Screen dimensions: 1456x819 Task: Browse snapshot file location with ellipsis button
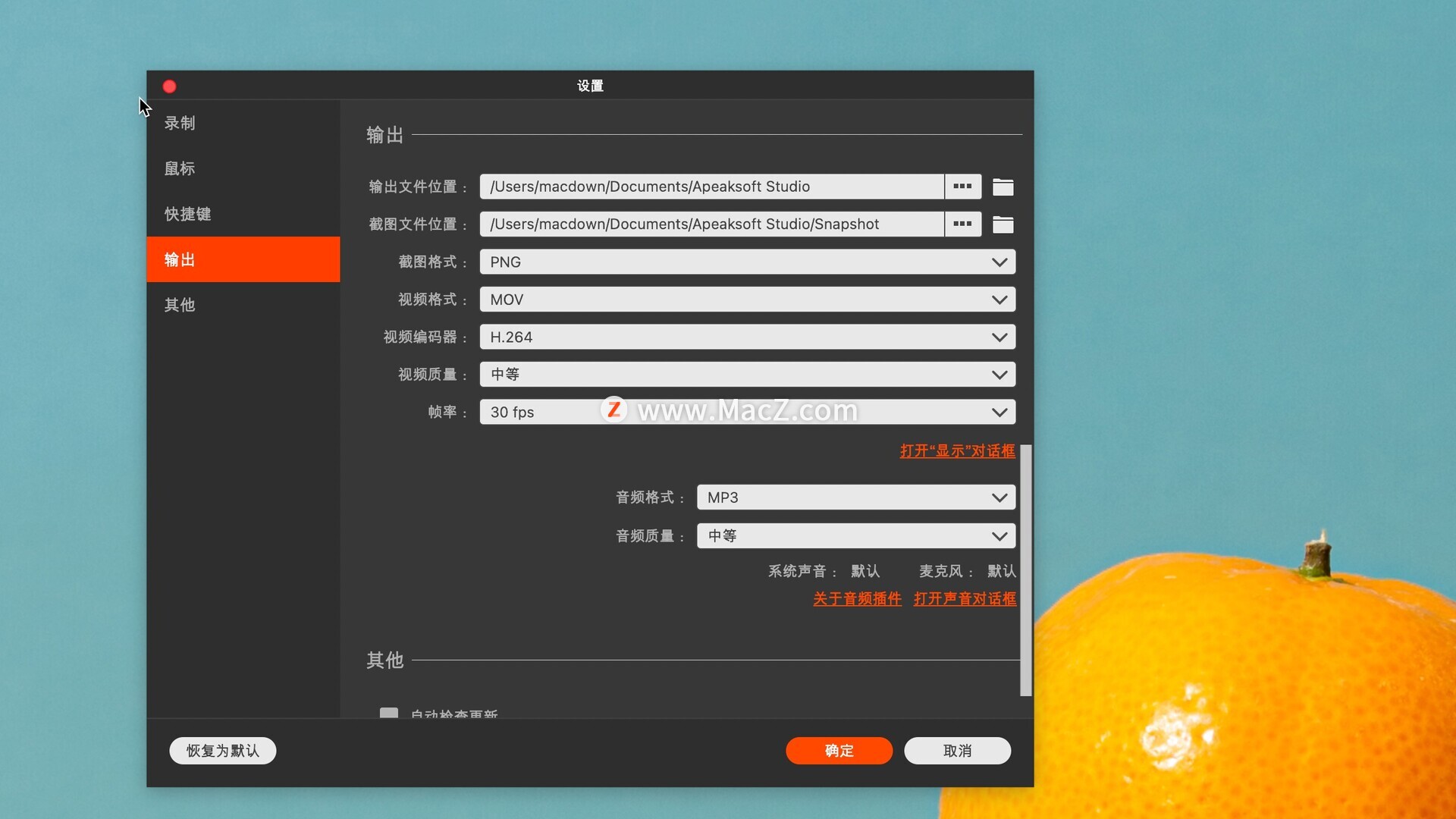click(962, 224)
